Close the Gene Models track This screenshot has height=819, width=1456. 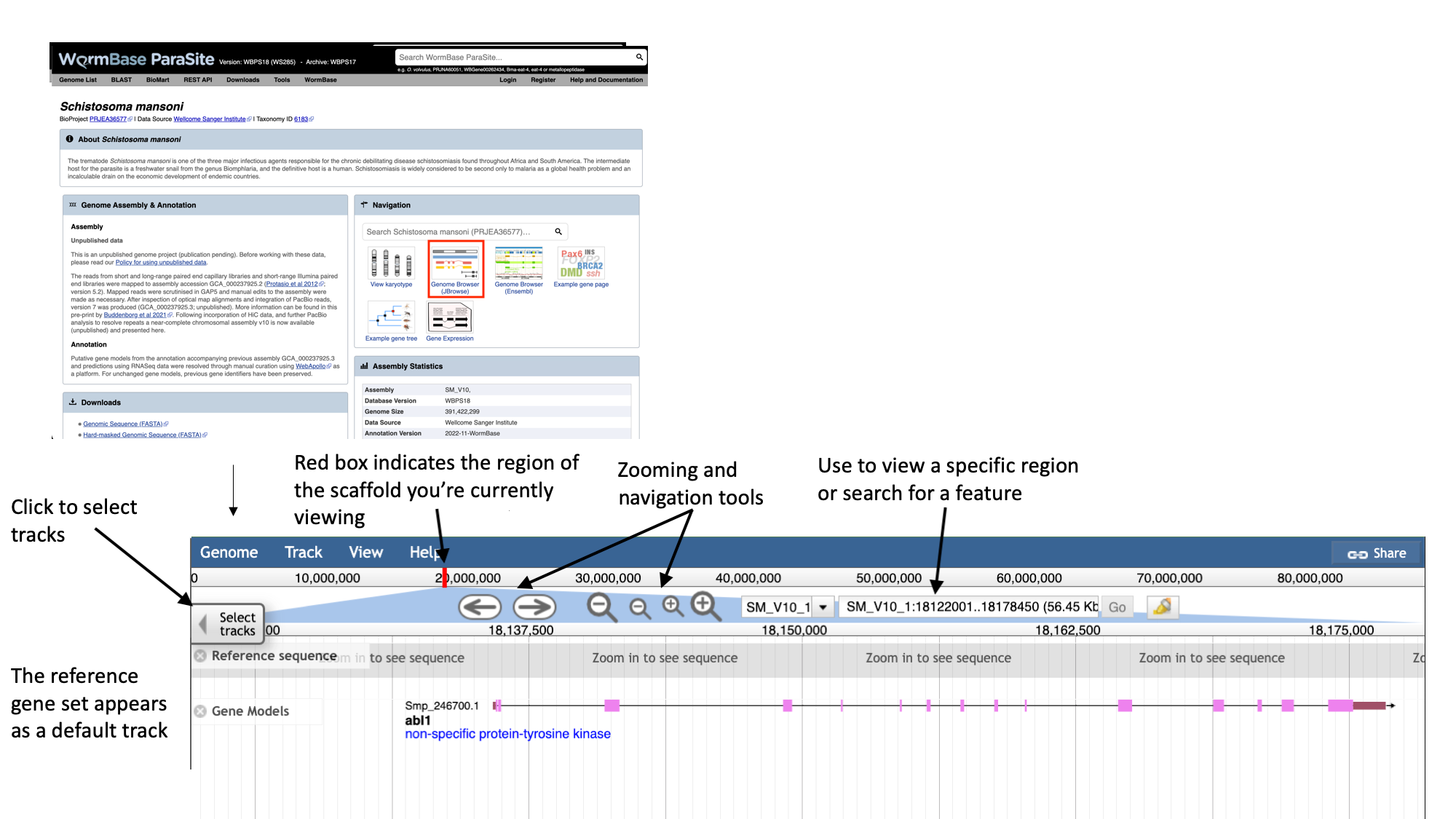tap(200, 711)
